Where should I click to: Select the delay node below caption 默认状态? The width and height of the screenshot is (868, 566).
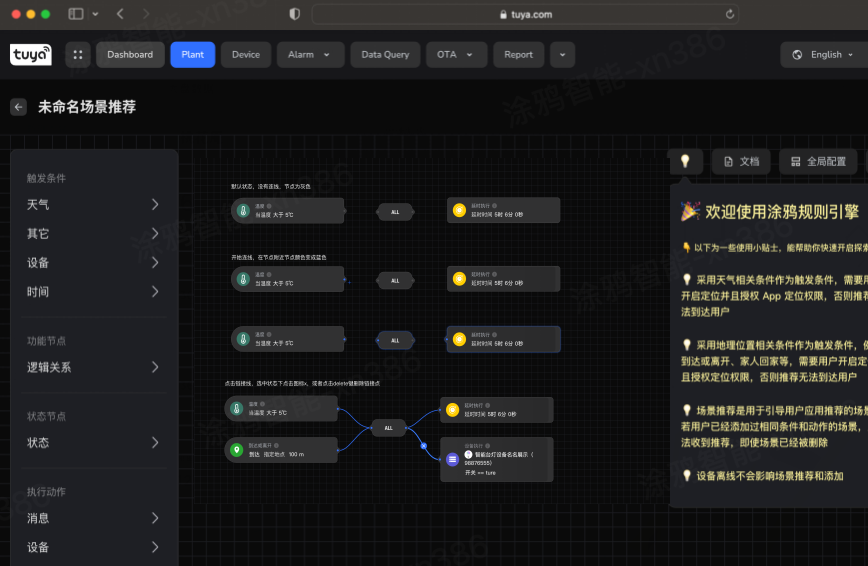pyautogui.click(x=504, y=210)
